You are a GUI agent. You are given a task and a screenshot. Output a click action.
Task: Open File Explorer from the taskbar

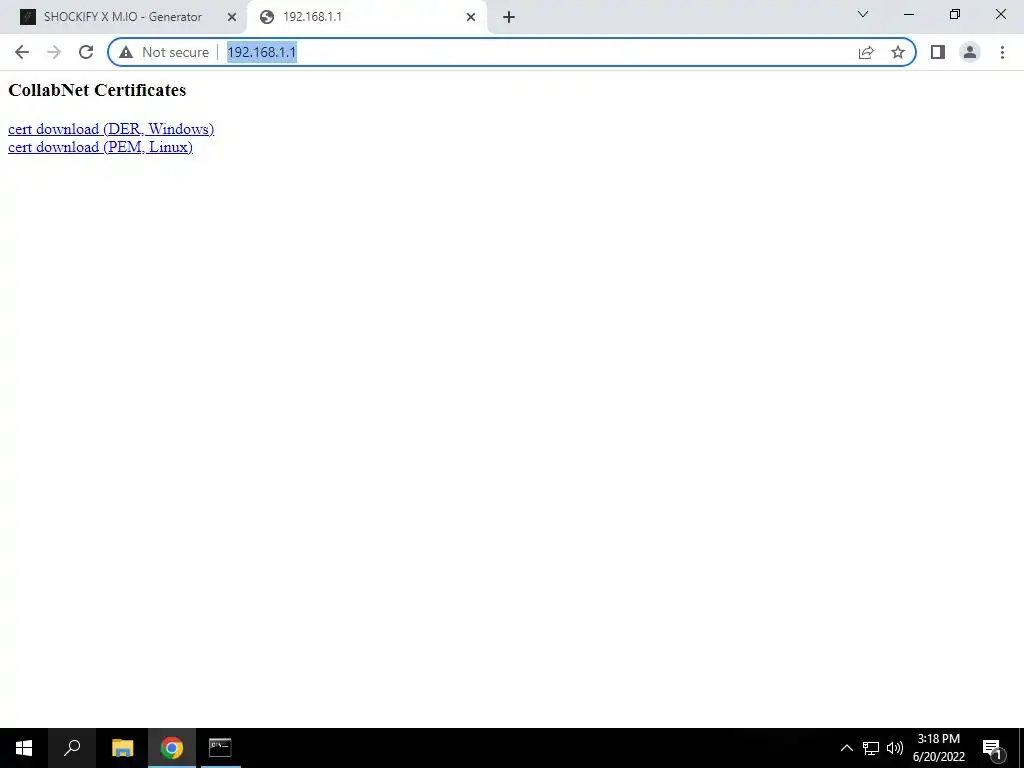pos(122,748)
